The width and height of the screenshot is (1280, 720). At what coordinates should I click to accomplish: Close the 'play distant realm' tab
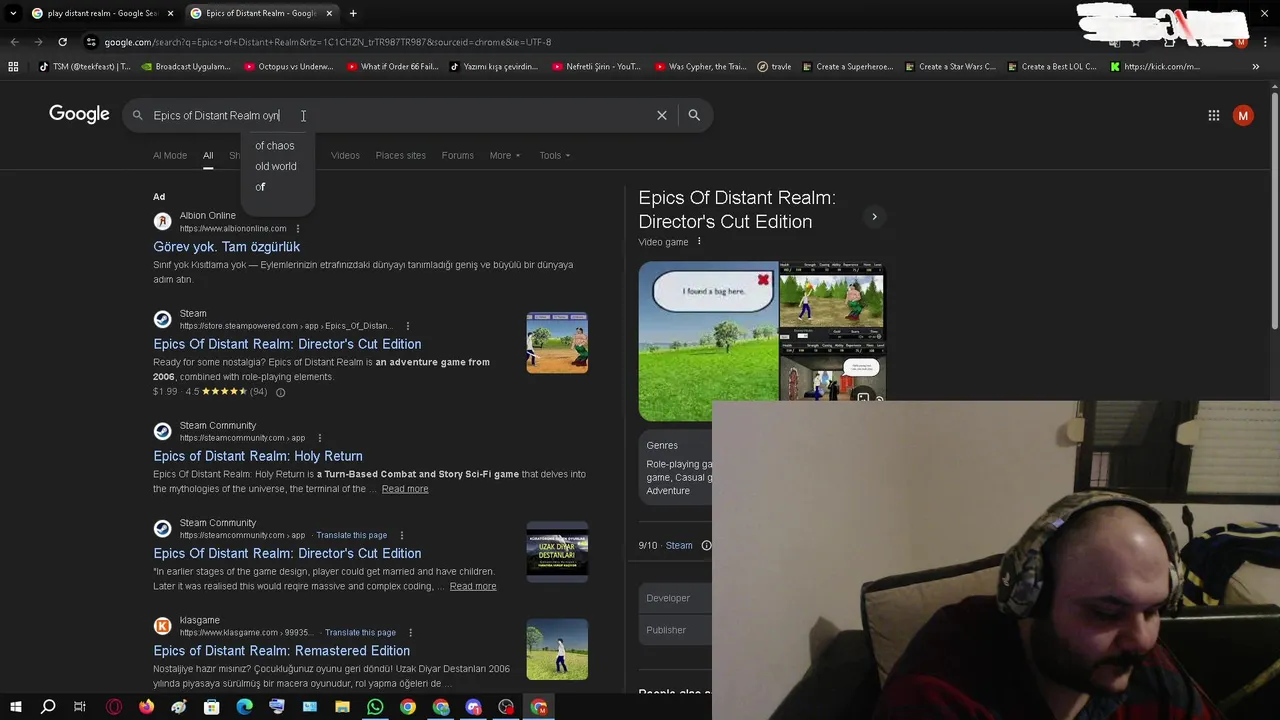tap(170, 13)
